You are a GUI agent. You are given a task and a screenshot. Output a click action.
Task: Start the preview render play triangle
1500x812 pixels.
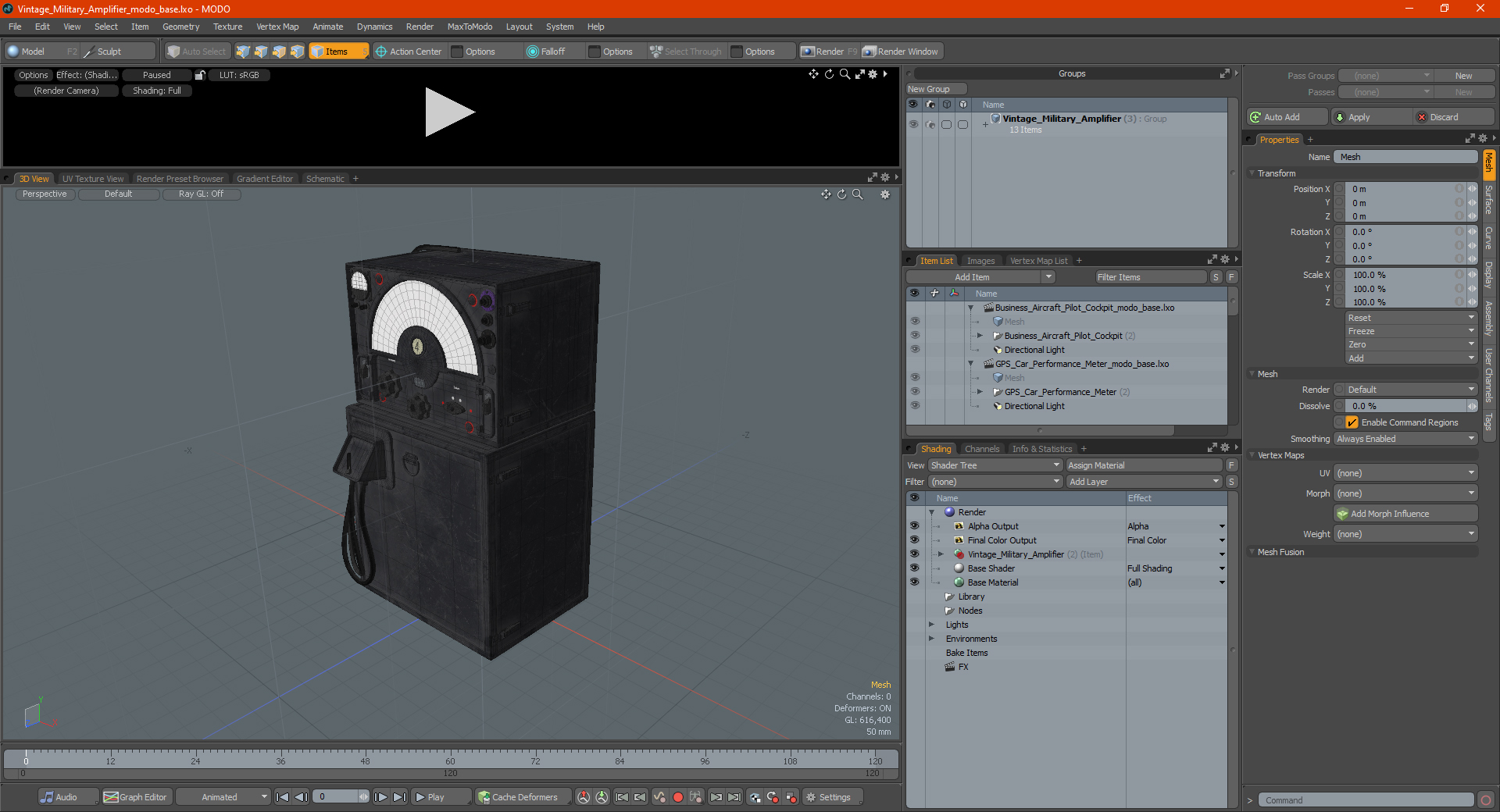[x=449, y=112]
